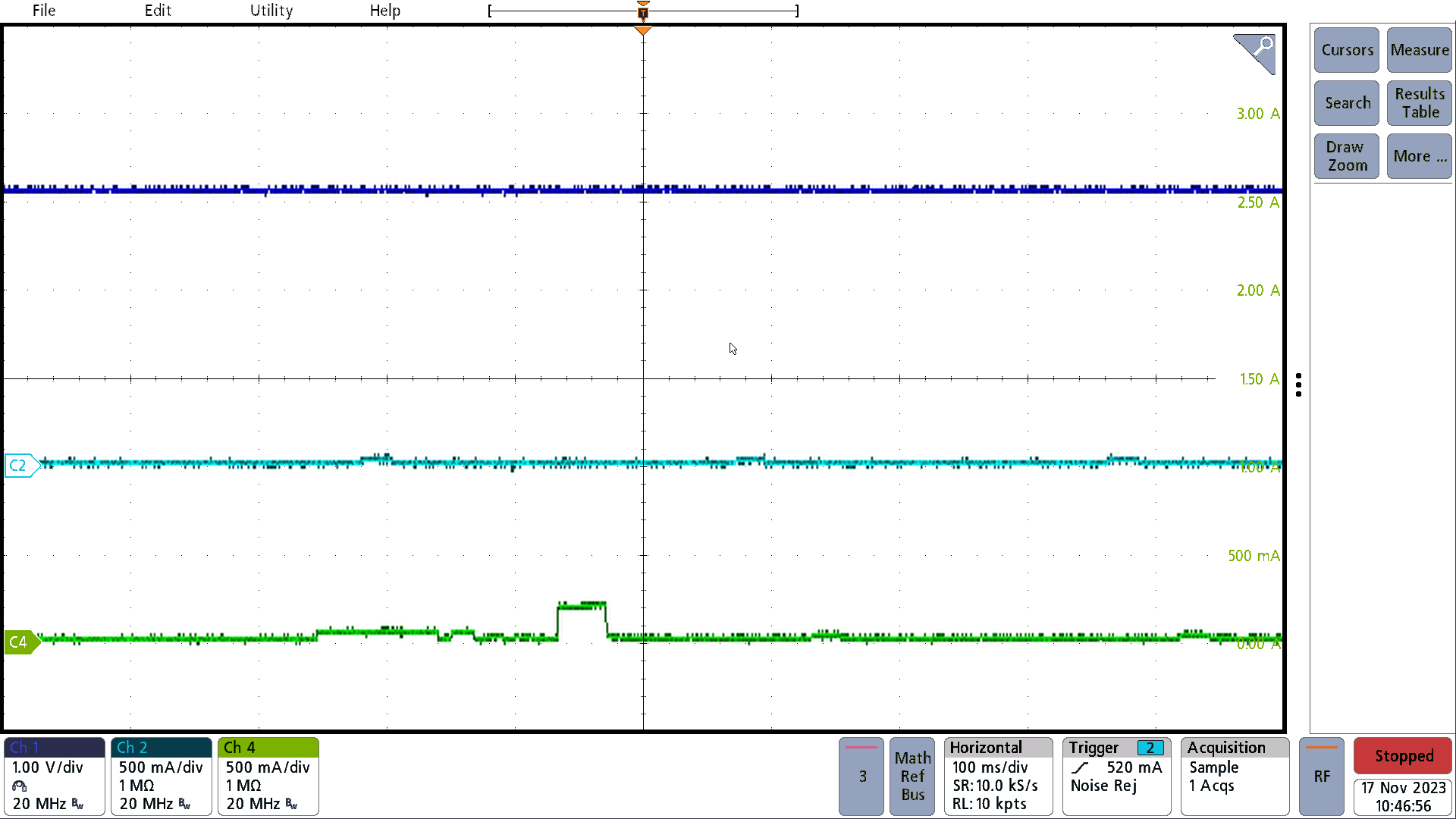This screenshot has height=819, width=1456.
Task: Click the 2.50 A scale label
Action: pos(1258,202)
